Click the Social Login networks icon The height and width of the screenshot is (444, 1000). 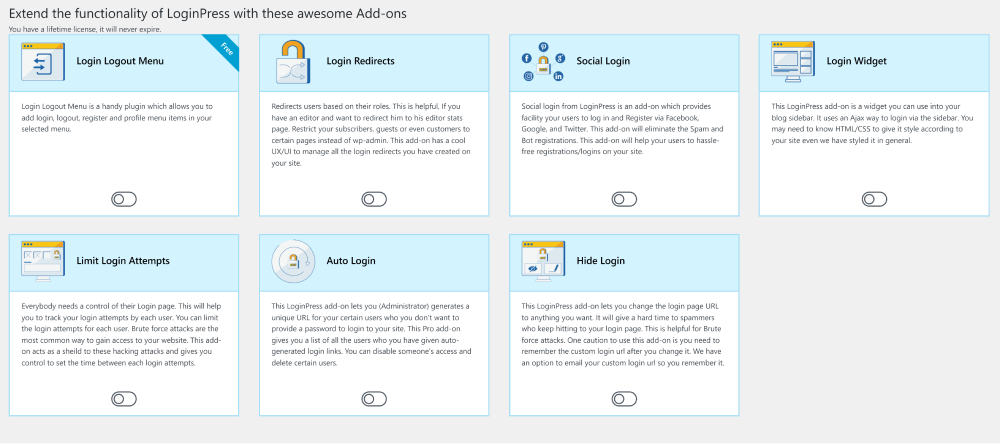pos(543,62)
